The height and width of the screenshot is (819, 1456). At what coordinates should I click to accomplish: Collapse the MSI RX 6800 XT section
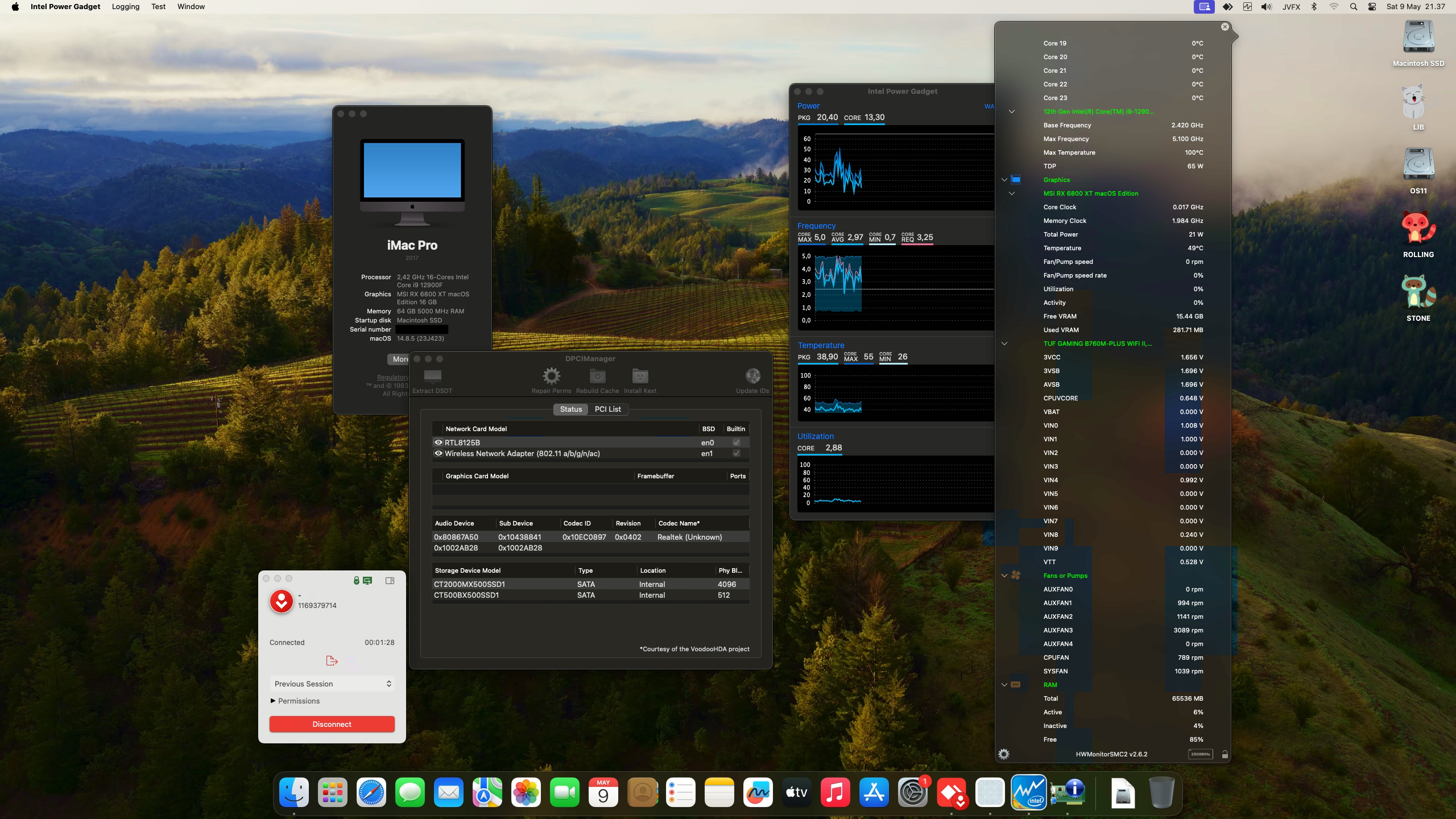point(1012,193)
